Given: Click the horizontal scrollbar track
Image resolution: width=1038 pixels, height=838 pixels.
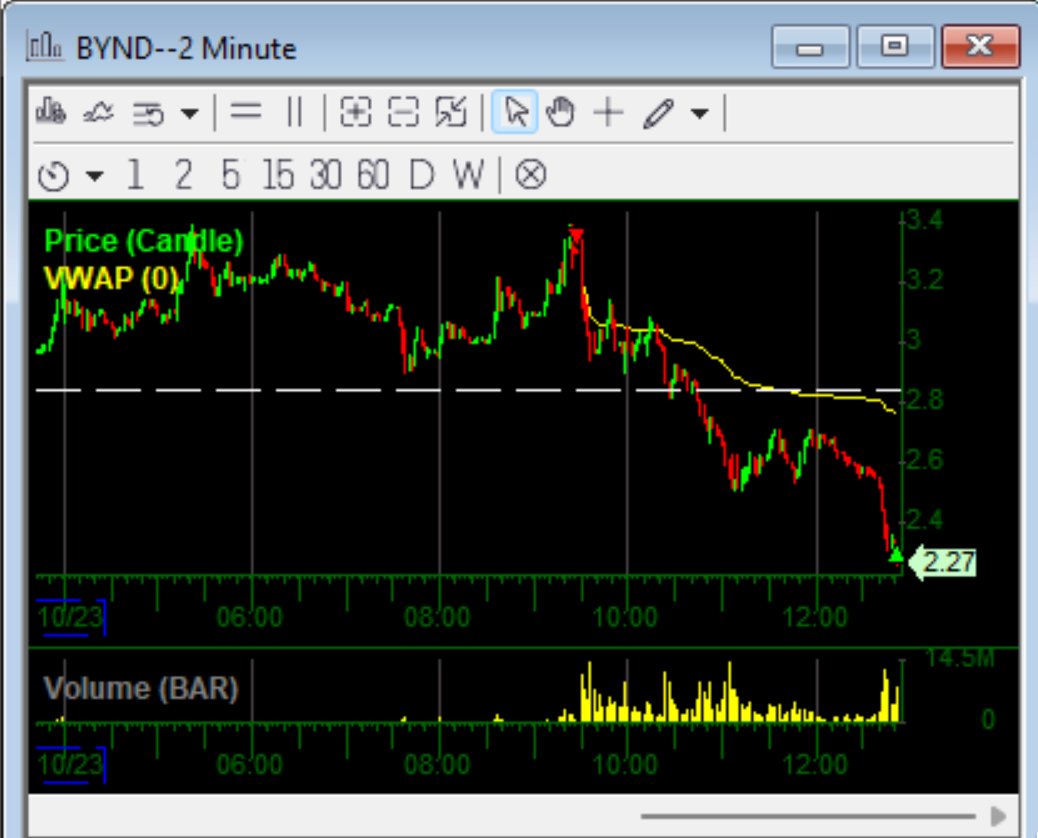Looking at the screenshot, I should click(808, 816).
